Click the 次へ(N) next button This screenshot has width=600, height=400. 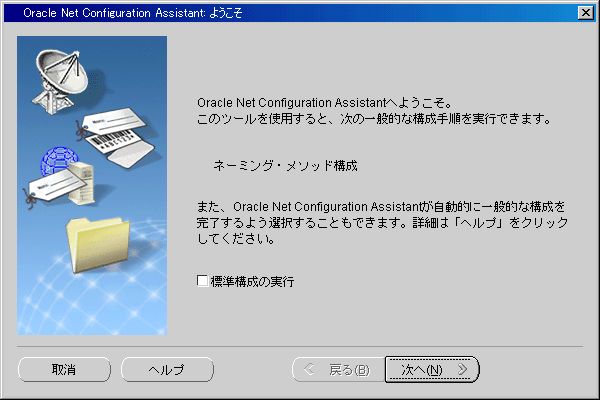(432, 369)
